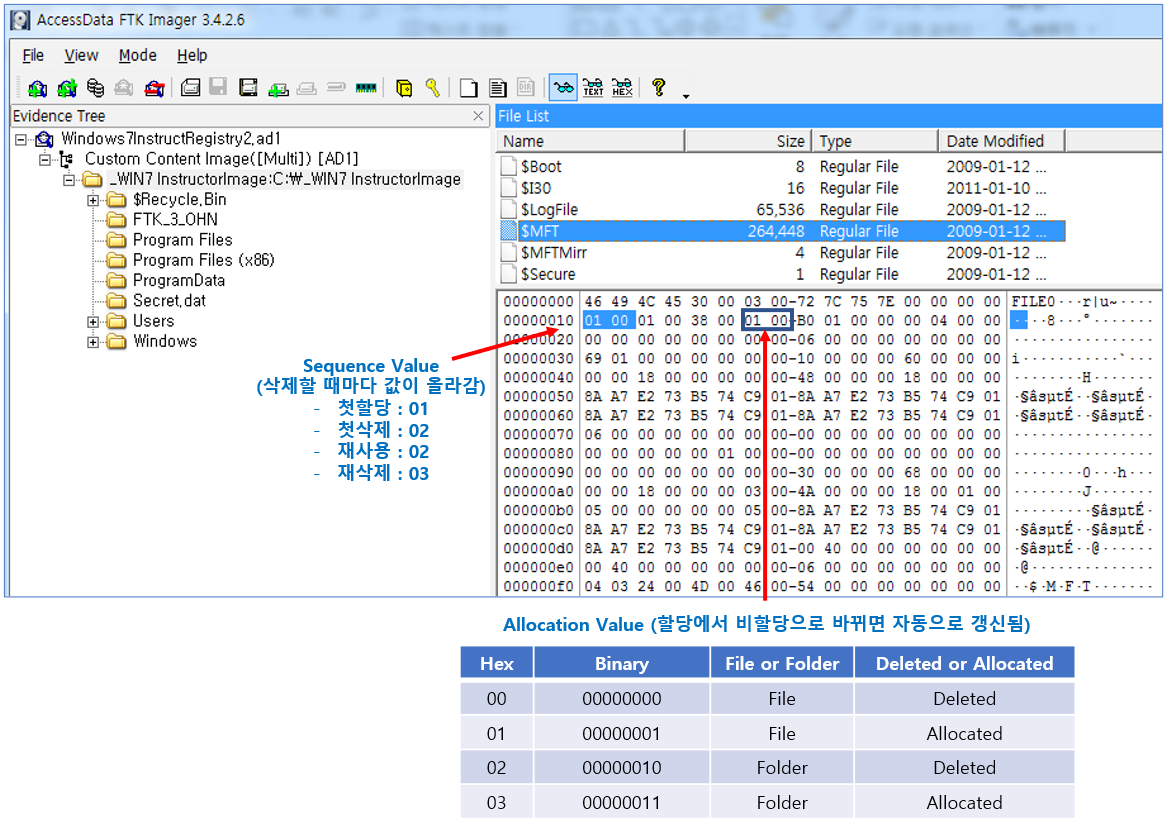1166x822 pixels.
Task: Toggle the TEXT view mode icon
Action: point(593,88)
